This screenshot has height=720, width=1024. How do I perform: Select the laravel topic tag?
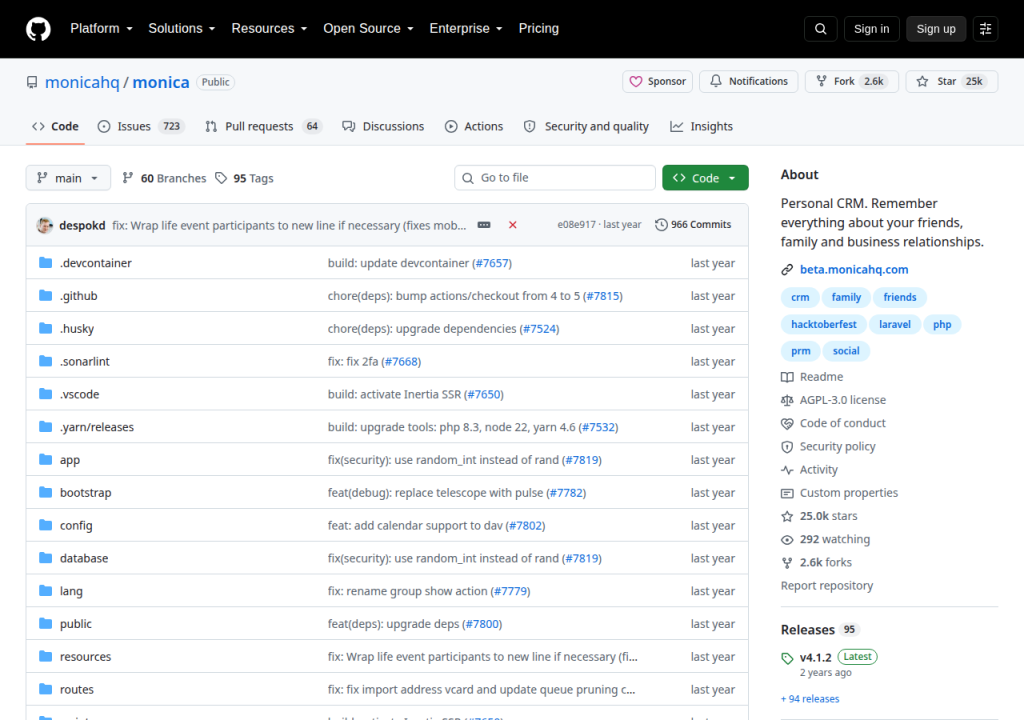point(895,324)
